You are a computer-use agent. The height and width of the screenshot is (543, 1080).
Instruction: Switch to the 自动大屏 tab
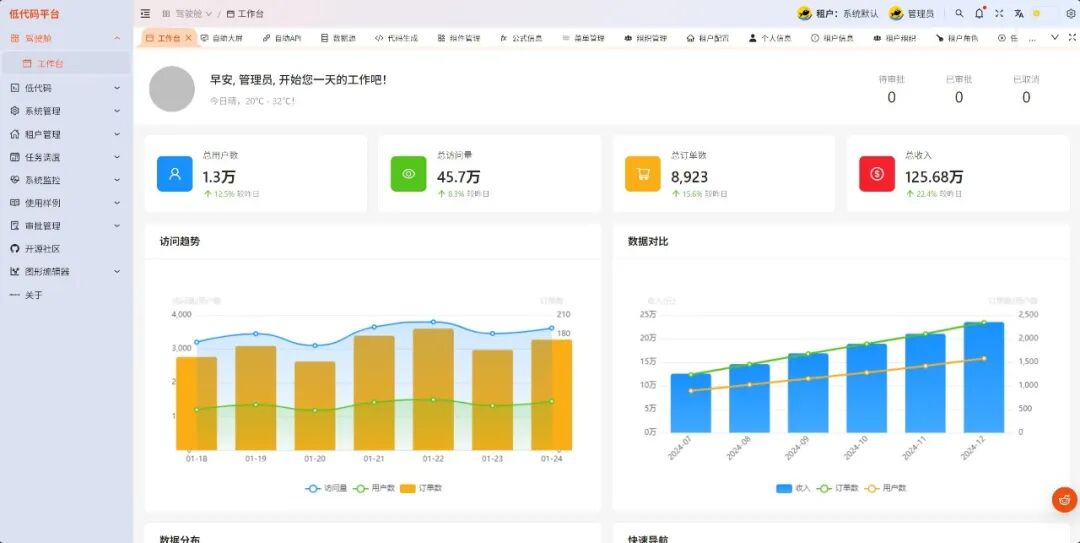(222, 38)
